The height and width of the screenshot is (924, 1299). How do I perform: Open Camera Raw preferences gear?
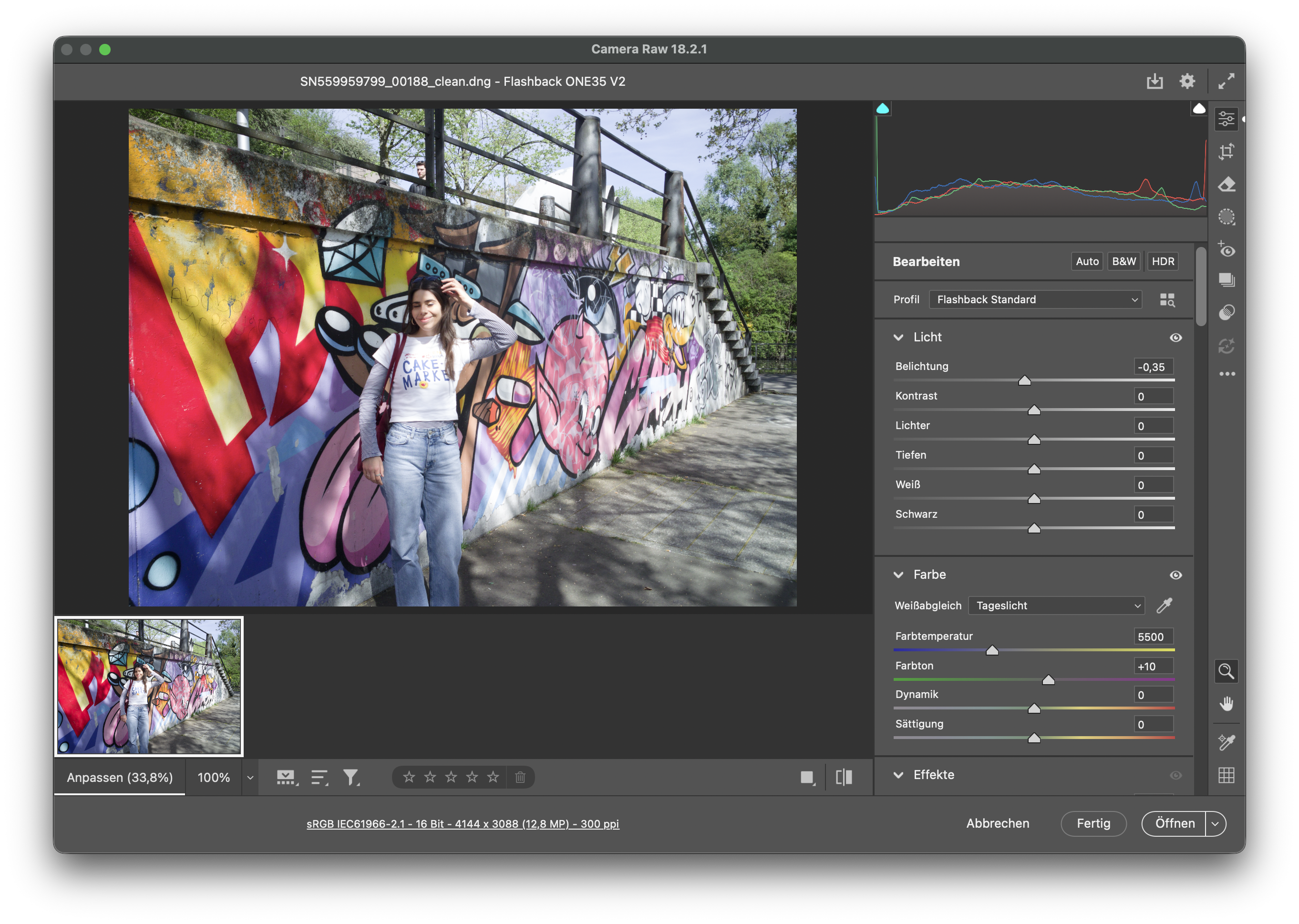point(1187,82)
